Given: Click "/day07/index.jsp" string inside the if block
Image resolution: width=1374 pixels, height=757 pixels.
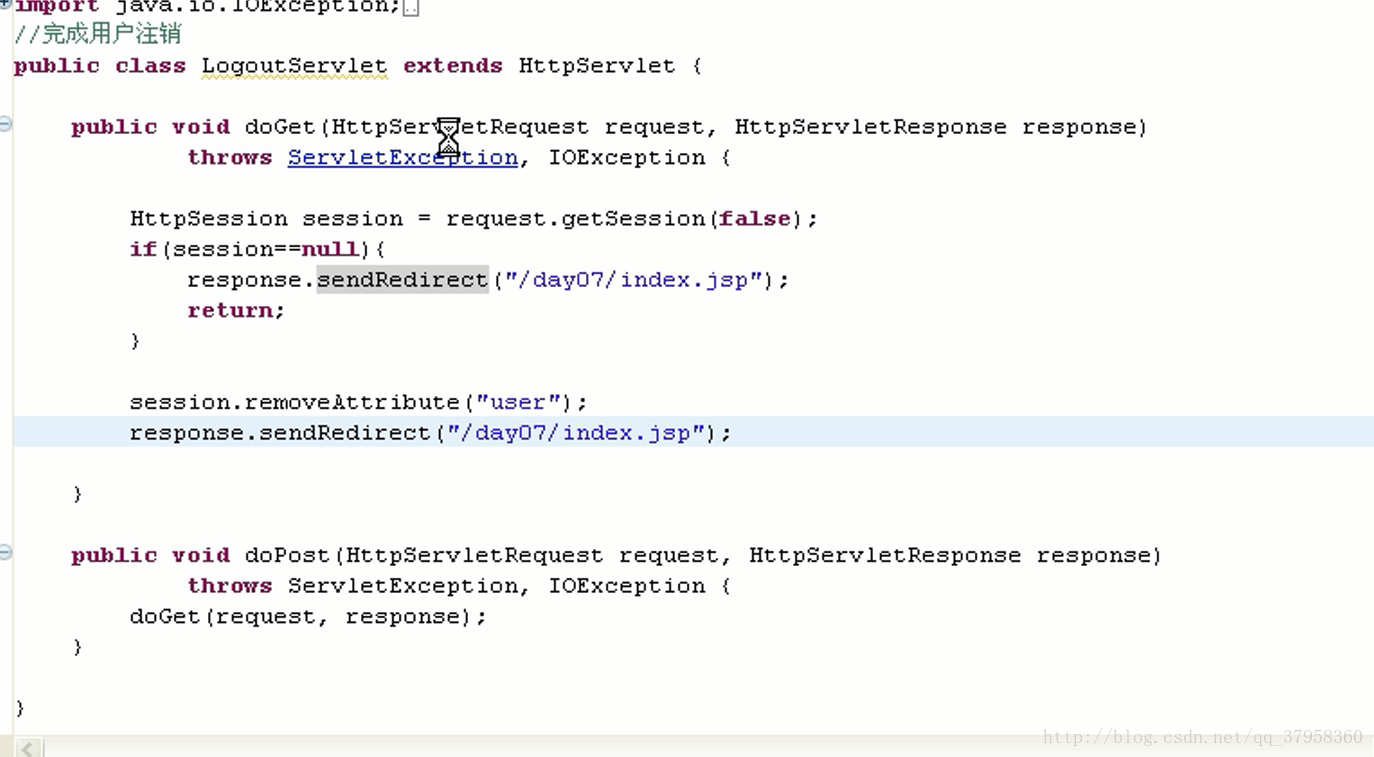Looking at the screenshot, I should coord(633,280).
